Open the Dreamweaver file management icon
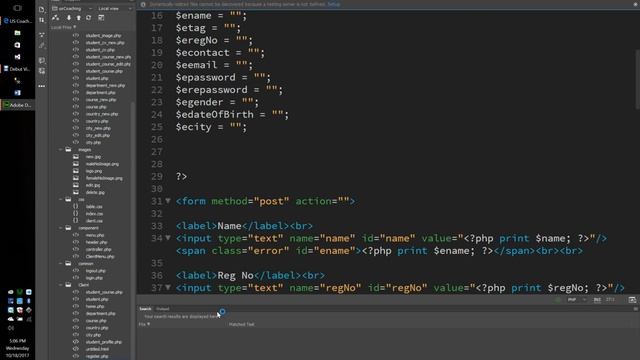The height and width of the screenshot is (360, 640). (x=42, y=20)
